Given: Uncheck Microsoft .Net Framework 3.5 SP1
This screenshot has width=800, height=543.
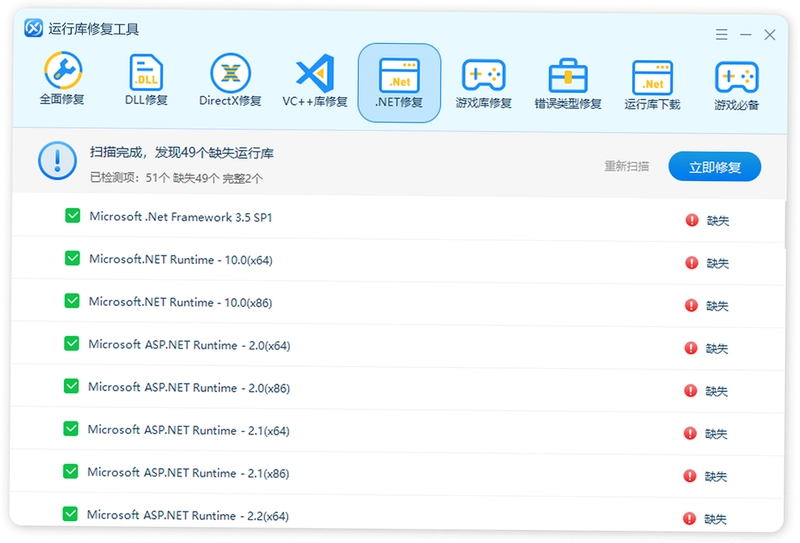Looking at the screenshot, I should pos(72,215).
